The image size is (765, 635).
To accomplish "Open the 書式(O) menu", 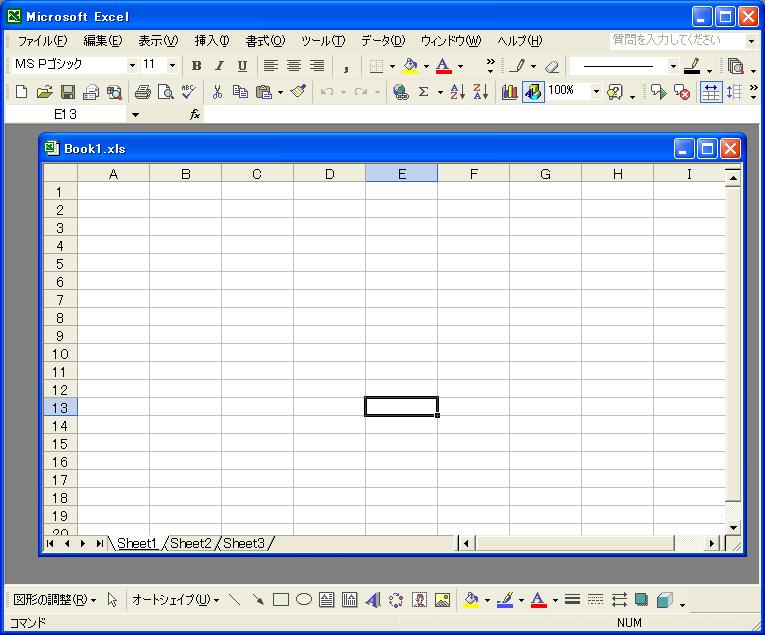I will [x=265, y=40].
